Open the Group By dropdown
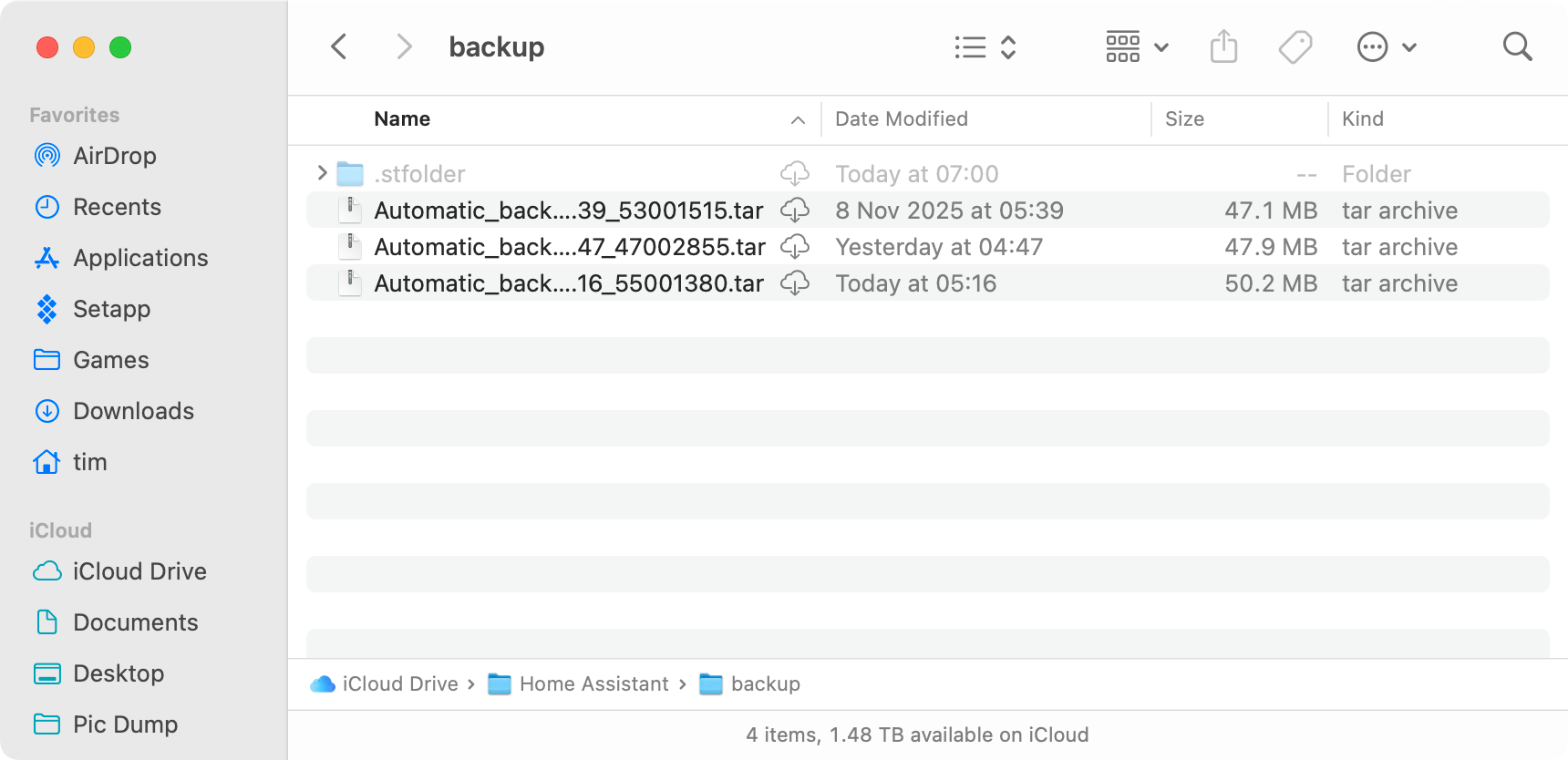1568x760 pixels. coord(1137,46)
